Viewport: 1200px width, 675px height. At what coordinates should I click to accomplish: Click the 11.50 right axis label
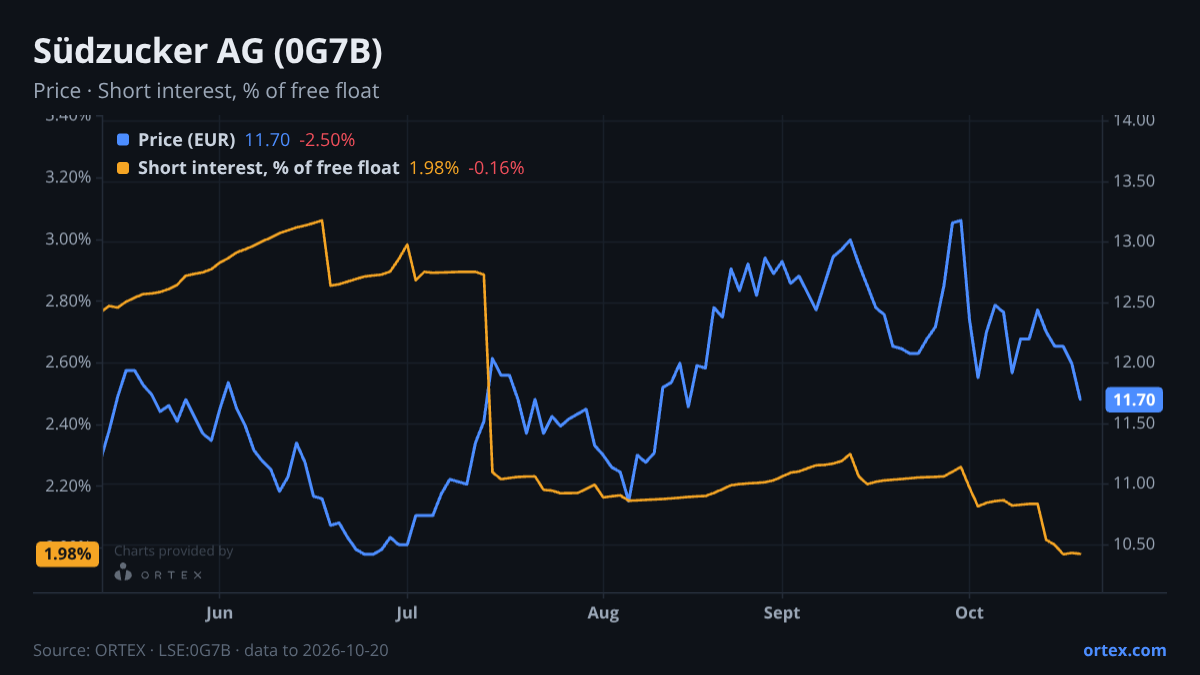click(1134, 423)
